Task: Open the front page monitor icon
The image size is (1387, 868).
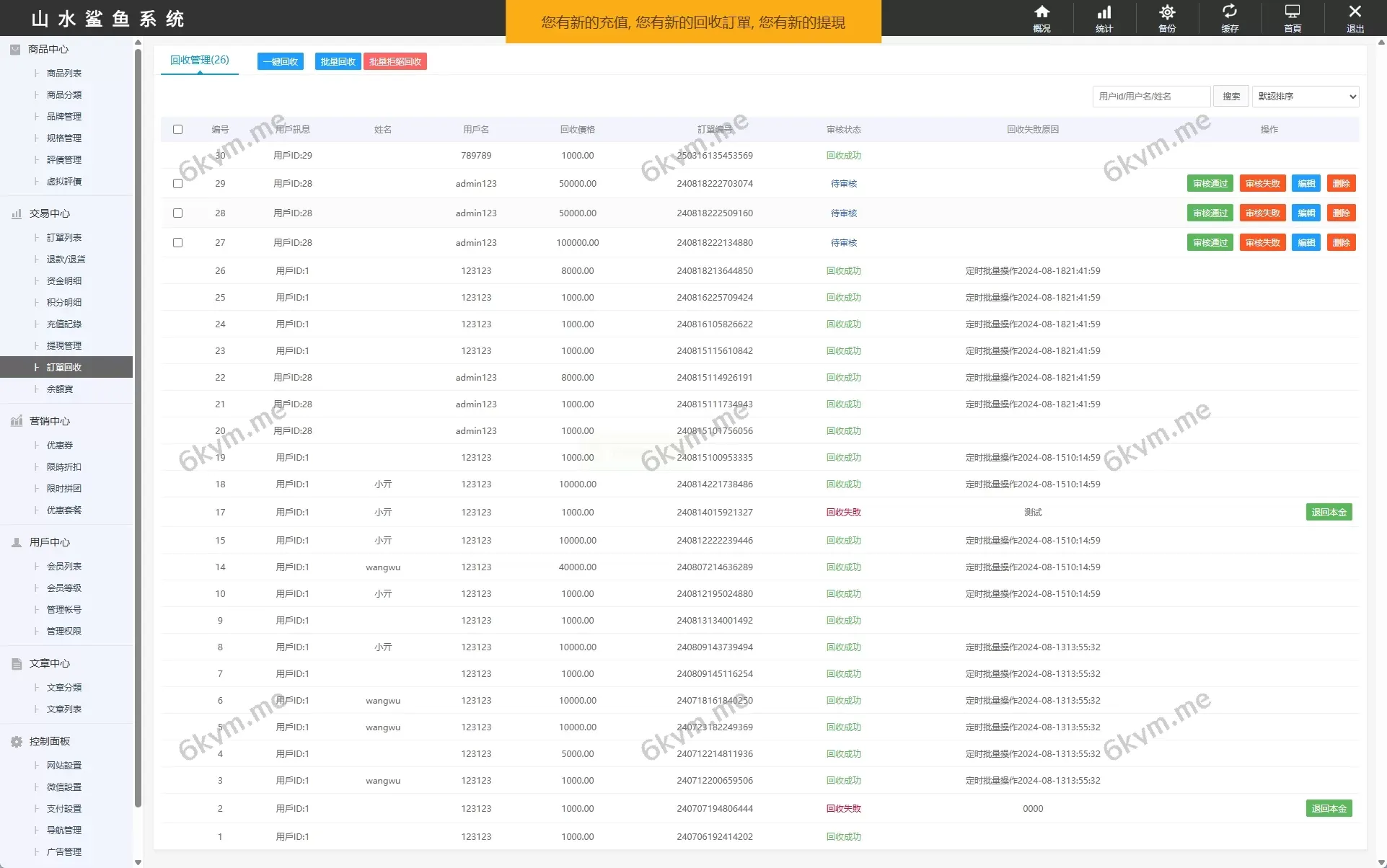Action: click(1292, 12)
